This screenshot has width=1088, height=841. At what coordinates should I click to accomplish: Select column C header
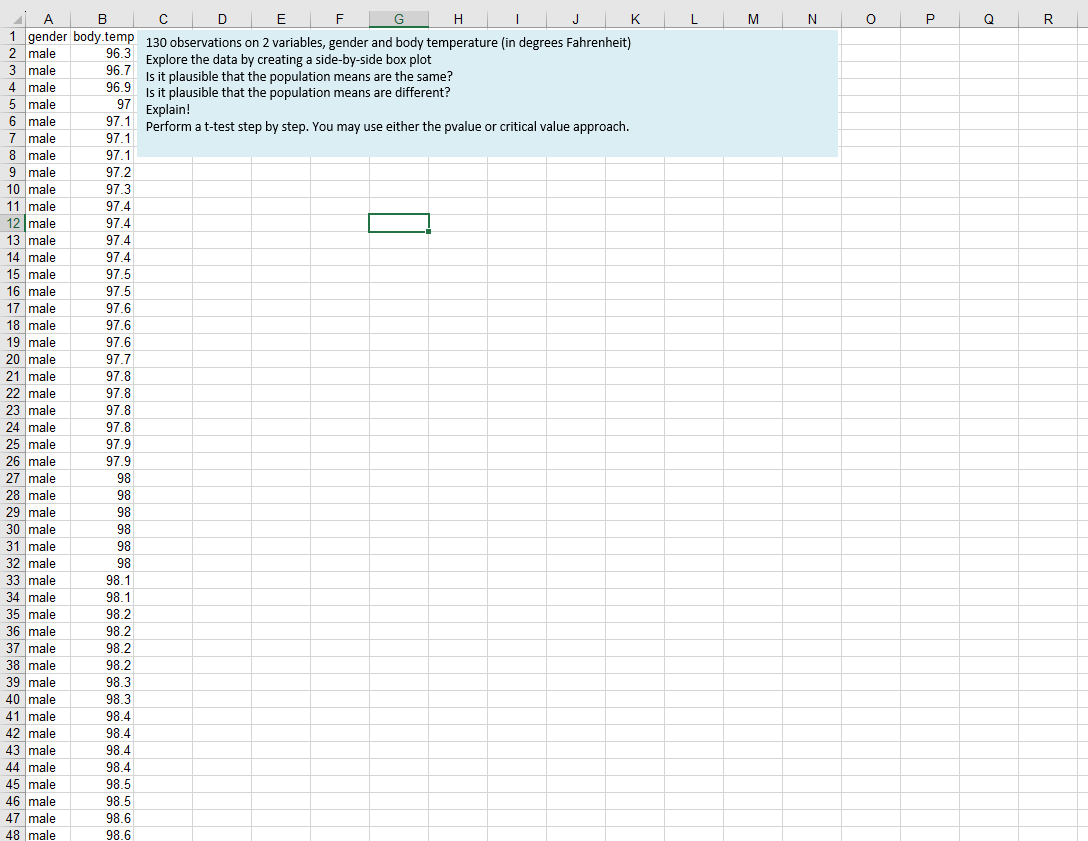click(163, 19)
